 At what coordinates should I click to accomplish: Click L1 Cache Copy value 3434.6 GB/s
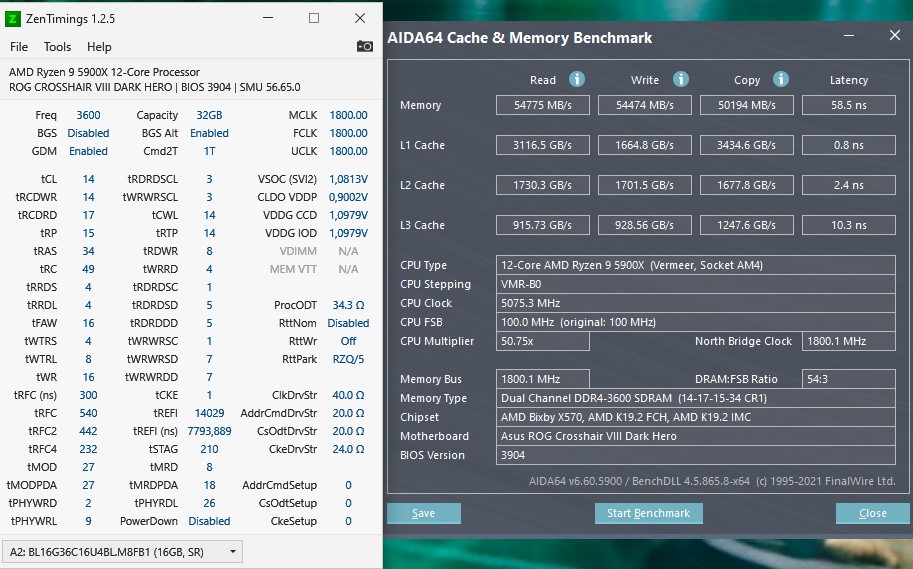point(746,145)
